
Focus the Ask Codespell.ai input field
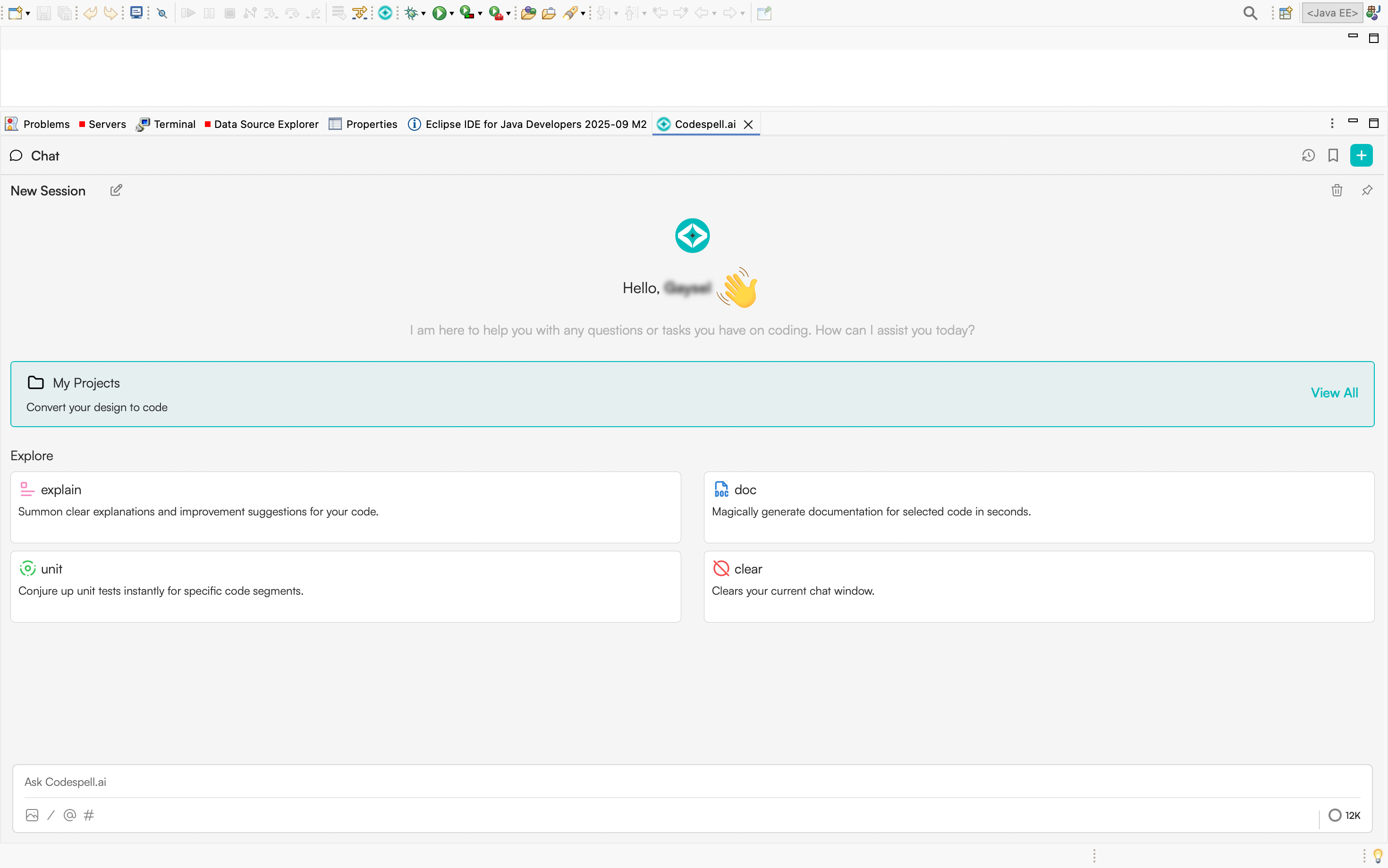[x=692, y=782]
